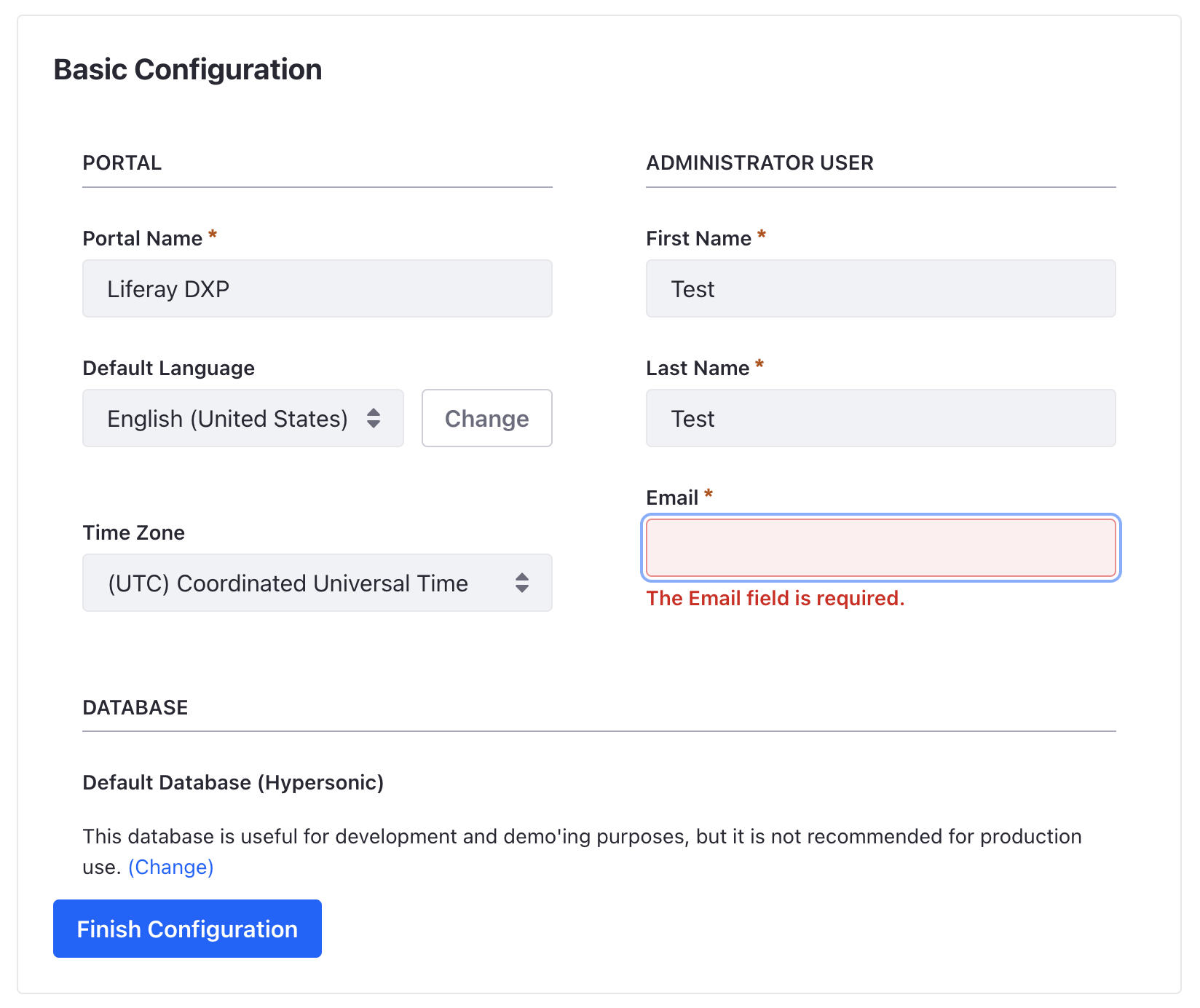Click the Email label

pos(672,497)
